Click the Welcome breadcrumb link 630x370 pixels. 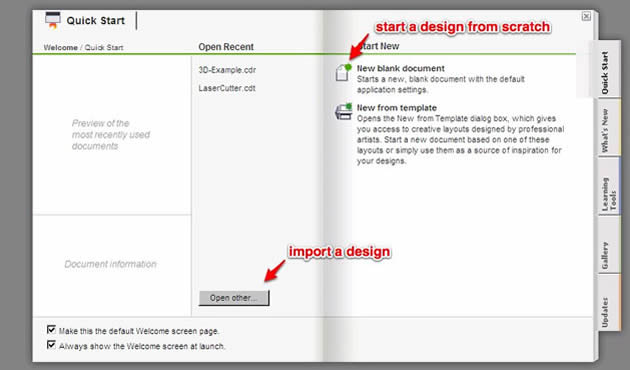pos(60,47)
